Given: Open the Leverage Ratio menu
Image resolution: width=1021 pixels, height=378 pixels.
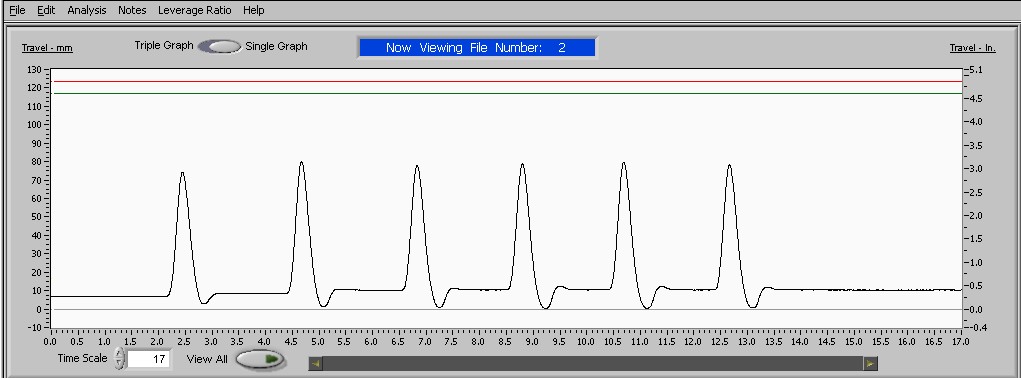Looking at the screenshot, I should [x=194, y=10].
